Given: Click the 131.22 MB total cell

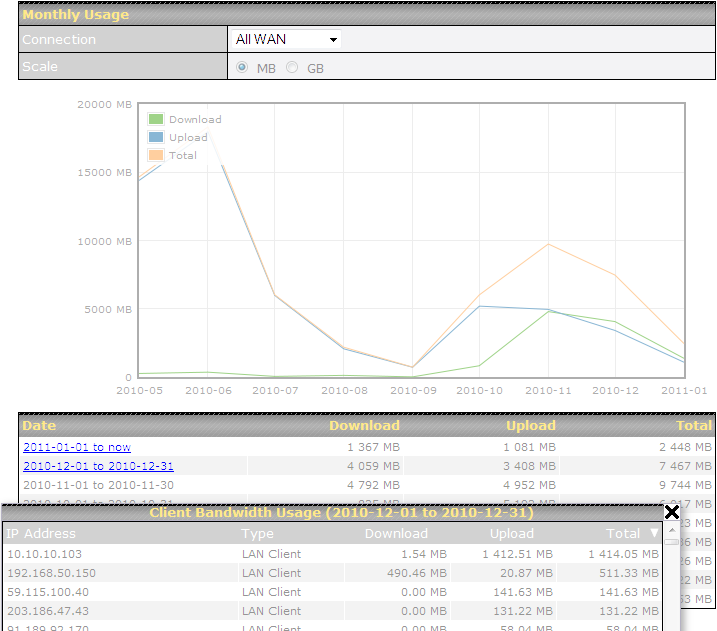Looking at the screenshot, I should [x=629, y=611].
